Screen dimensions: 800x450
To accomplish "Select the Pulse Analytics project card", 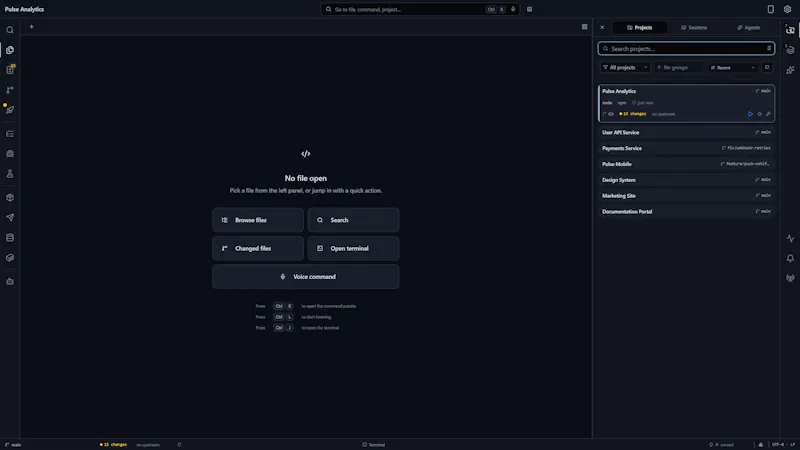I will point(686,103).
